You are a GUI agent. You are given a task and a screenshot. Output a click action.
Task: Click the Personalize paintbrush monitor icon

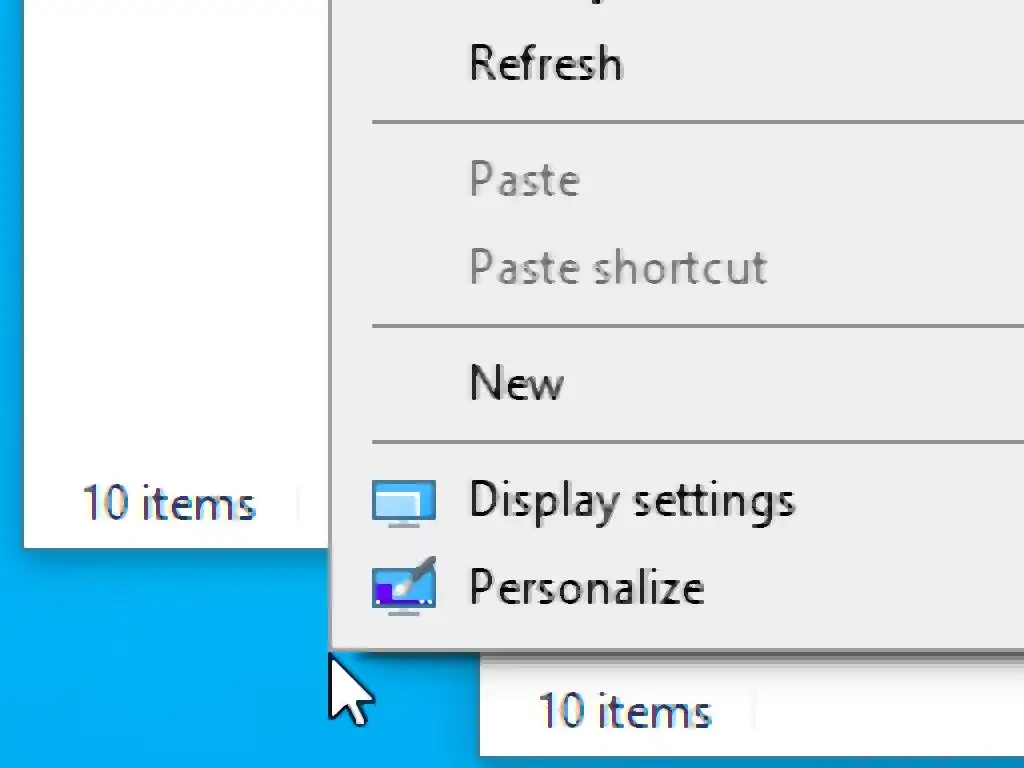coord(403,587)
